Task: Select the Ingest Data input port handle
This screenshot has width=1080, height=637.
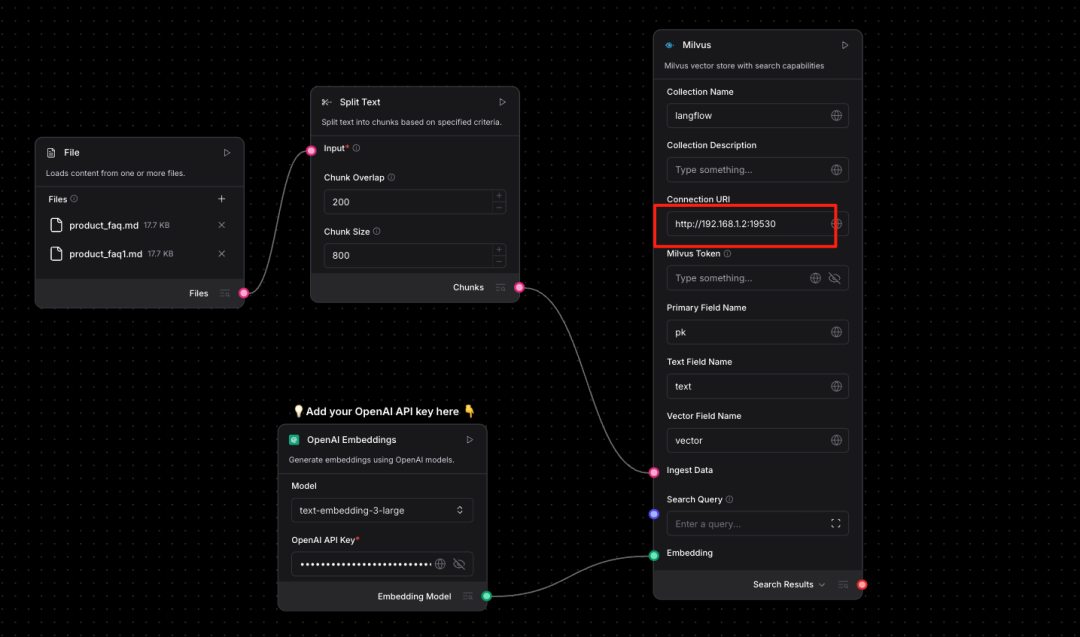Action: pos(654,472)
